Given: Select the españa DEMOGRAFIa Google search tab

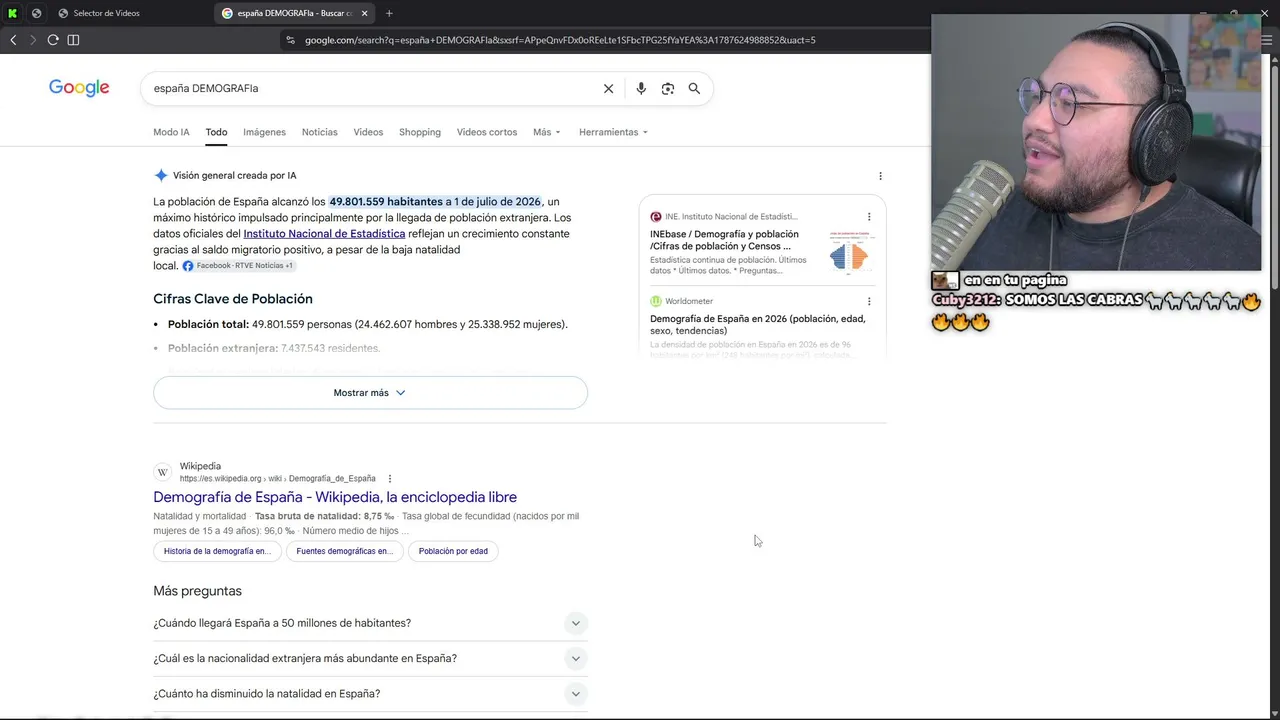Looking at the screenshot, I should point(295,13).
